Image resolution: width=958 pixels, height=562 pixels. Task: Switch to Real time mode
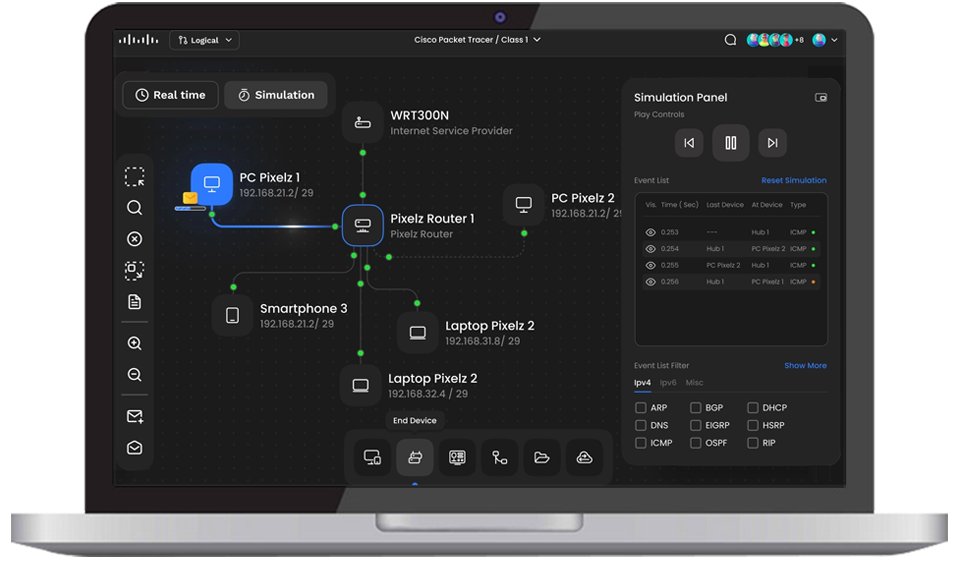pyautogui.click(x=170, y=95)
